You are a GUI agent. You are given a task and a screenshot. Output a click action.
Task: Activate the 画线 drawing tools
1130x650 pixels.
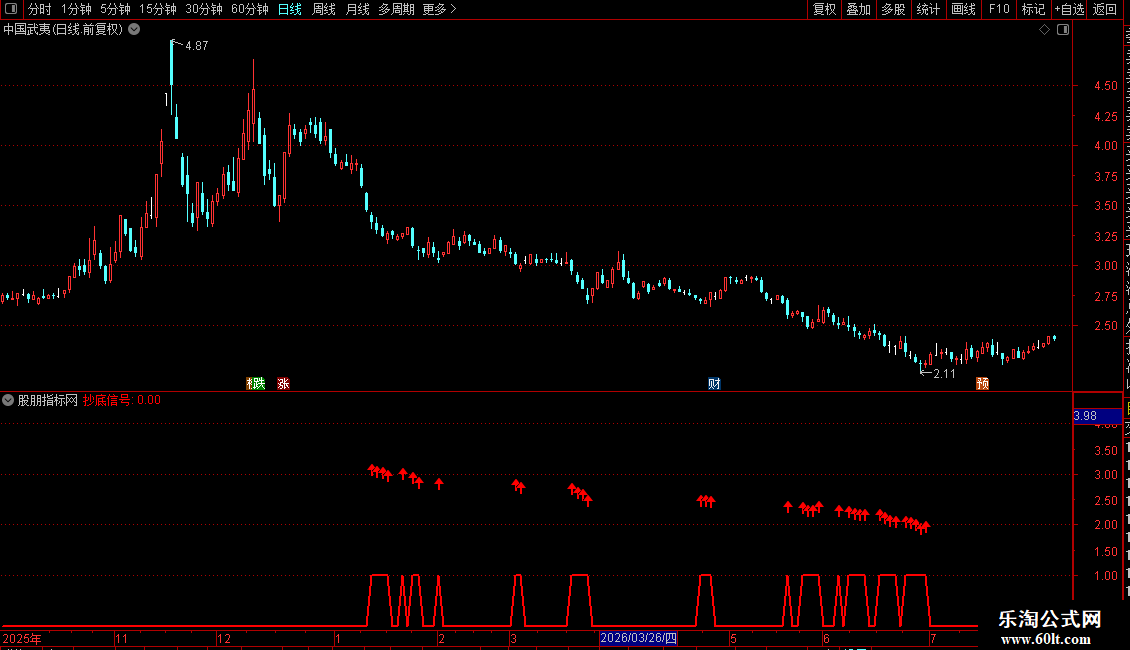(964, 9)
